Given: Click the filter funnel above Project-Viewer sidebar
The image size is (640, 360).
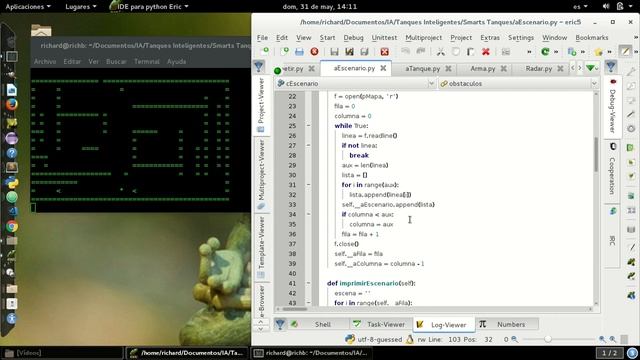Looking at the screenshot, I should [259, 67].
